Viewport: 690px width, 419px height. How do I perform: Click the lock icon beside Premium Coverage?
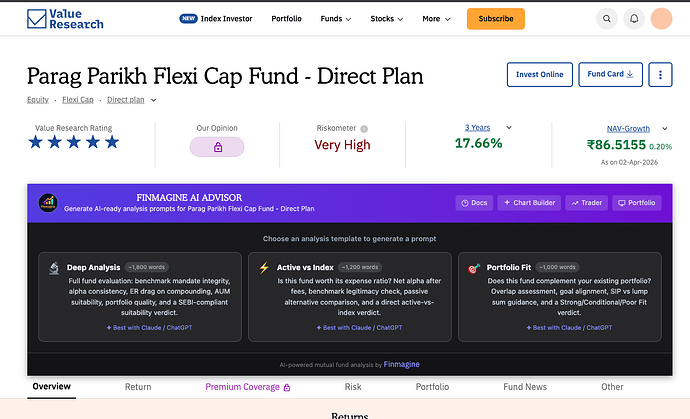287,387
